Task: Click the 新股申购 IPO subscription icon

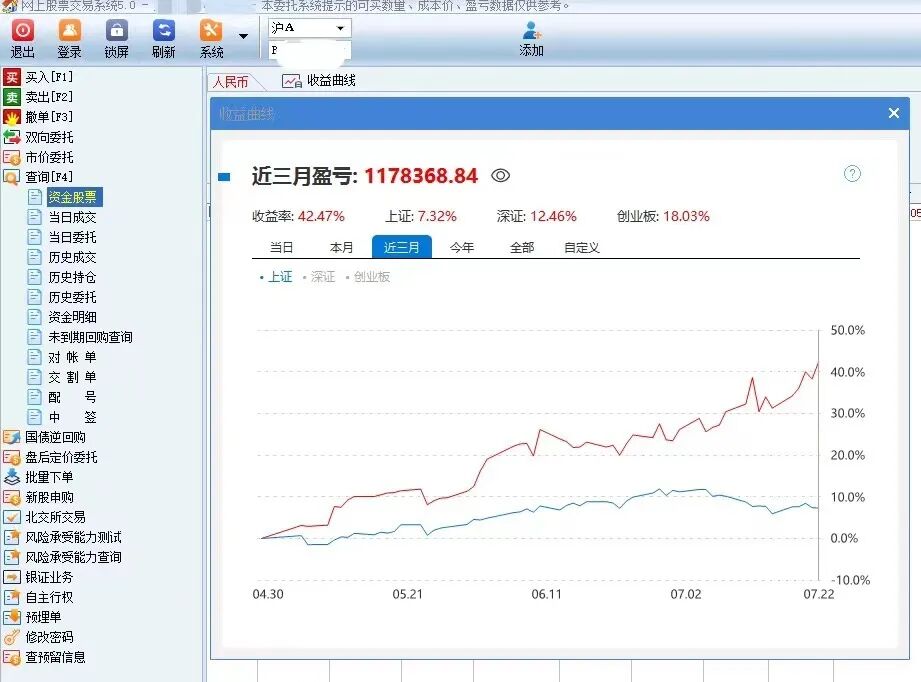Action: coord(12,498)
